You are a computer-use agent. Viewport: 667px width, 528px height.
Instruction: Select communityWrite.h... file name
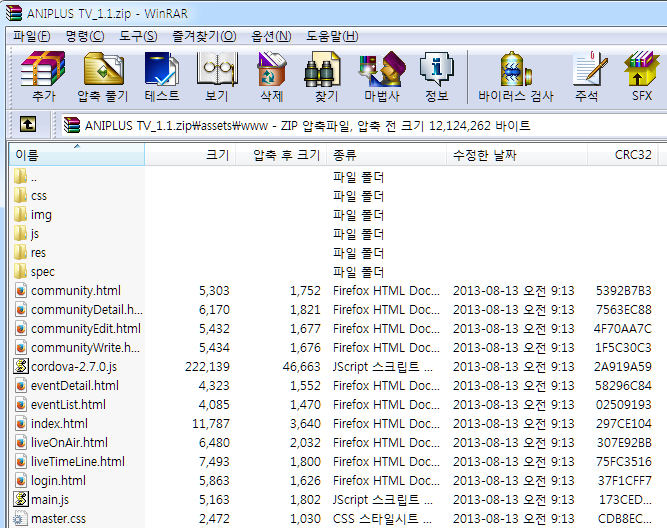pyautogui.click(x=85, y=348)
